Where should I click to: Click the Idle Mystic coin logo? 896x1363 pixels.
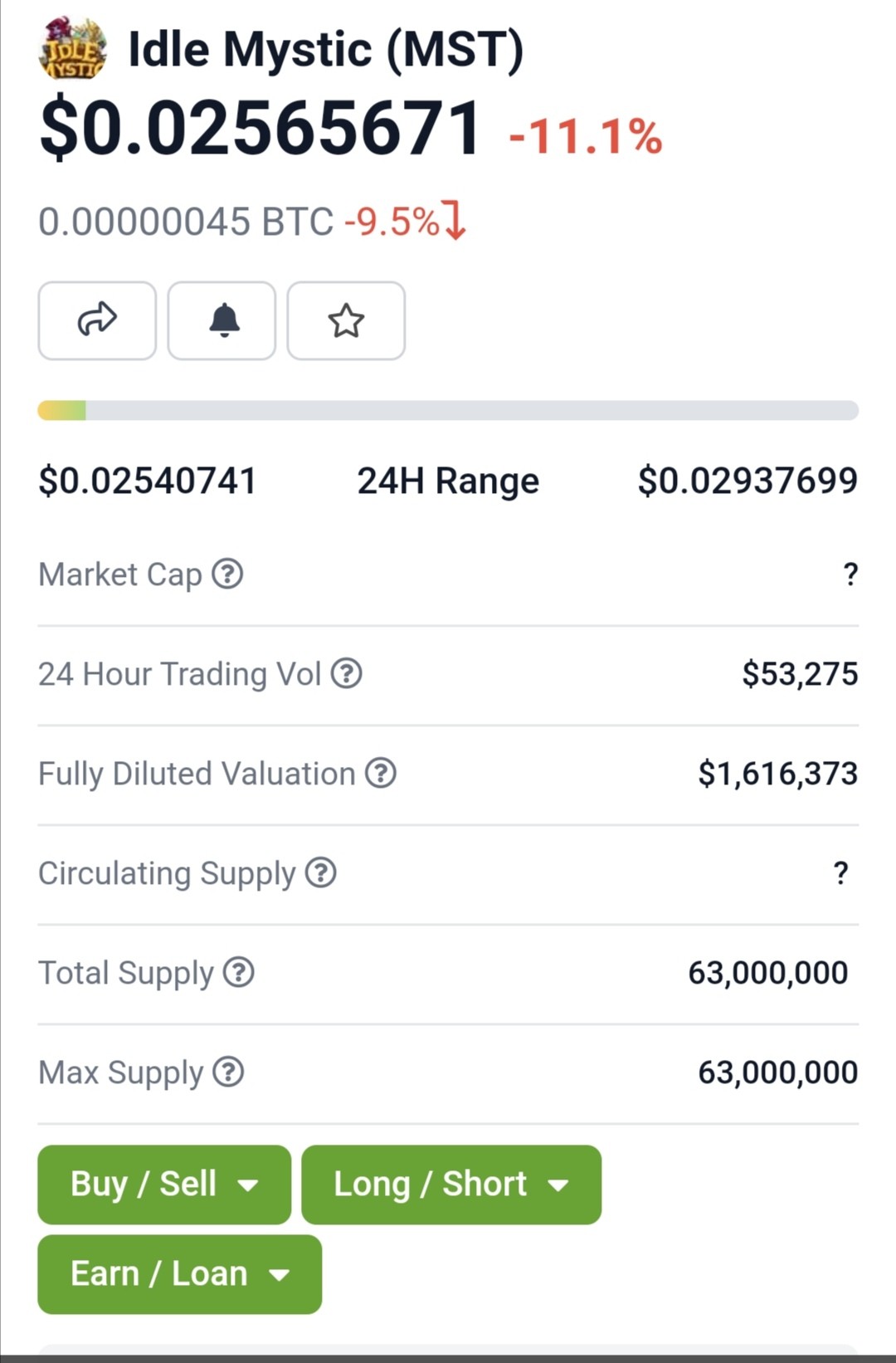72,49
